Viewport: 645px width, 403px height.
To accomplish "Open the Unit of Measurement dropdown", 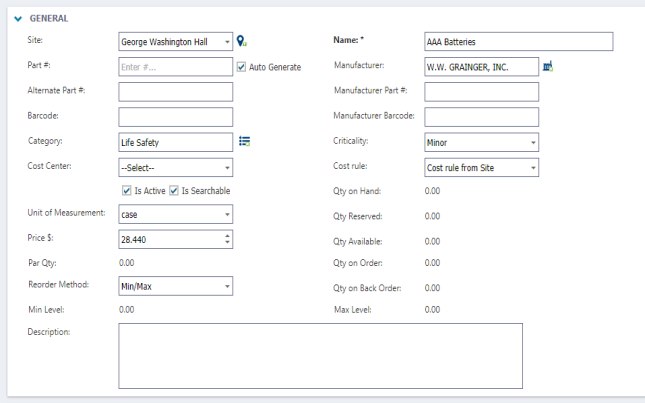I will (176, 214).
